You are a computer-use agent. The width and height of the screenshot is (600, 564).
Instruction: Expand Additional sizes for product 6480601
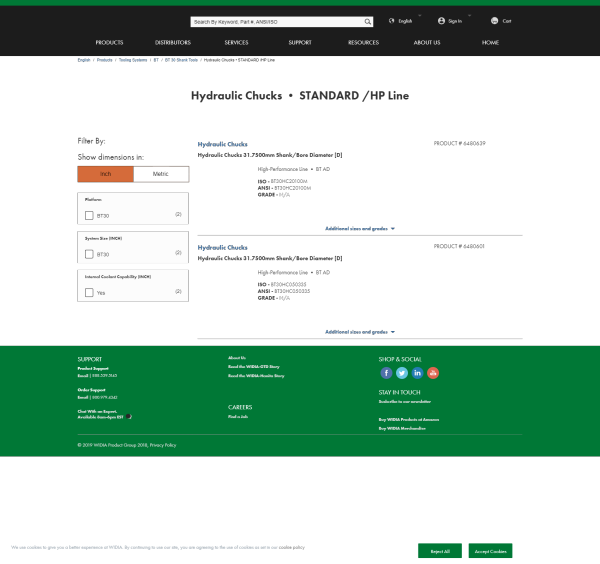pos(360,332)
